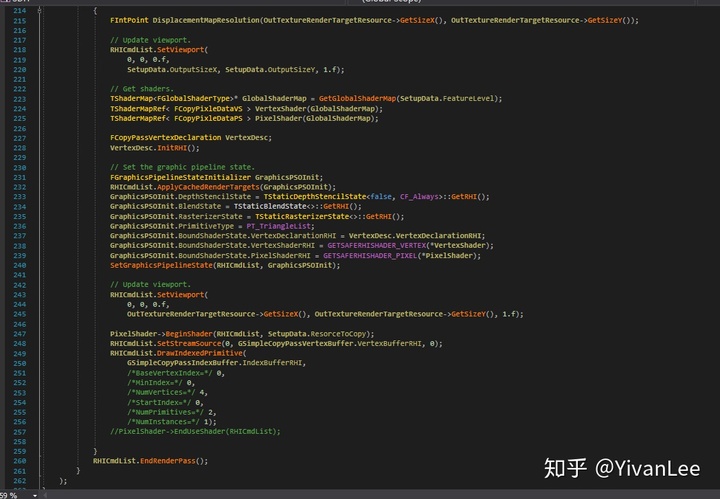Viewport: 720px width, 499px height.
Task: Click TStaticBlendState on line 234
Action: [x=270, y=206]
